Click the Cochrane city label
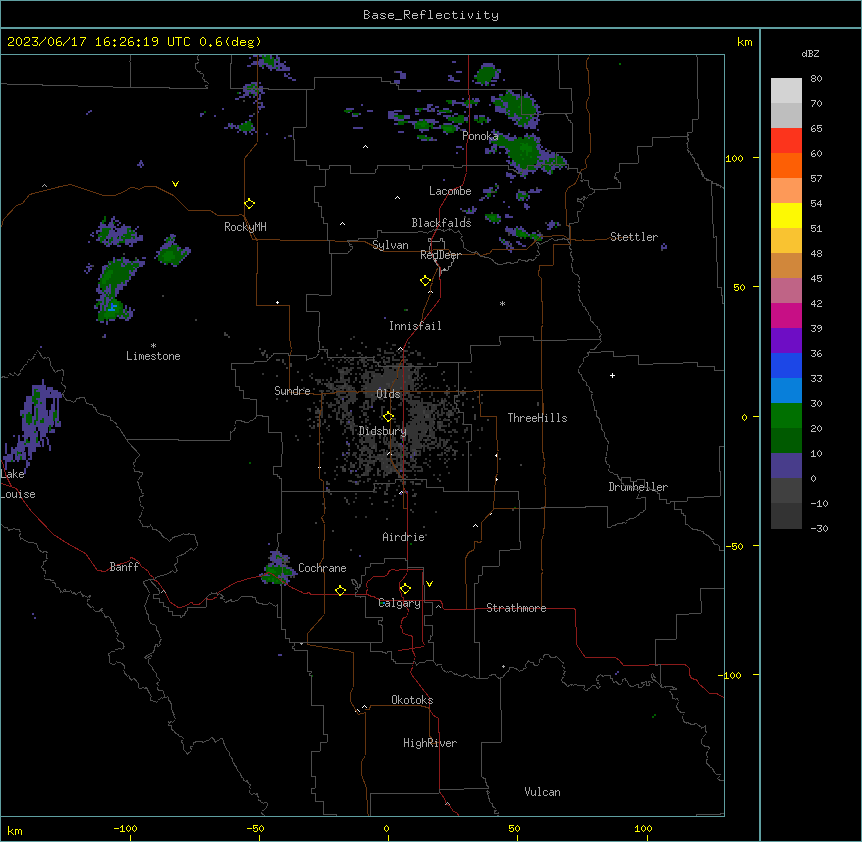Viewport: 862px width, 842px height. (x=322, y=568)
